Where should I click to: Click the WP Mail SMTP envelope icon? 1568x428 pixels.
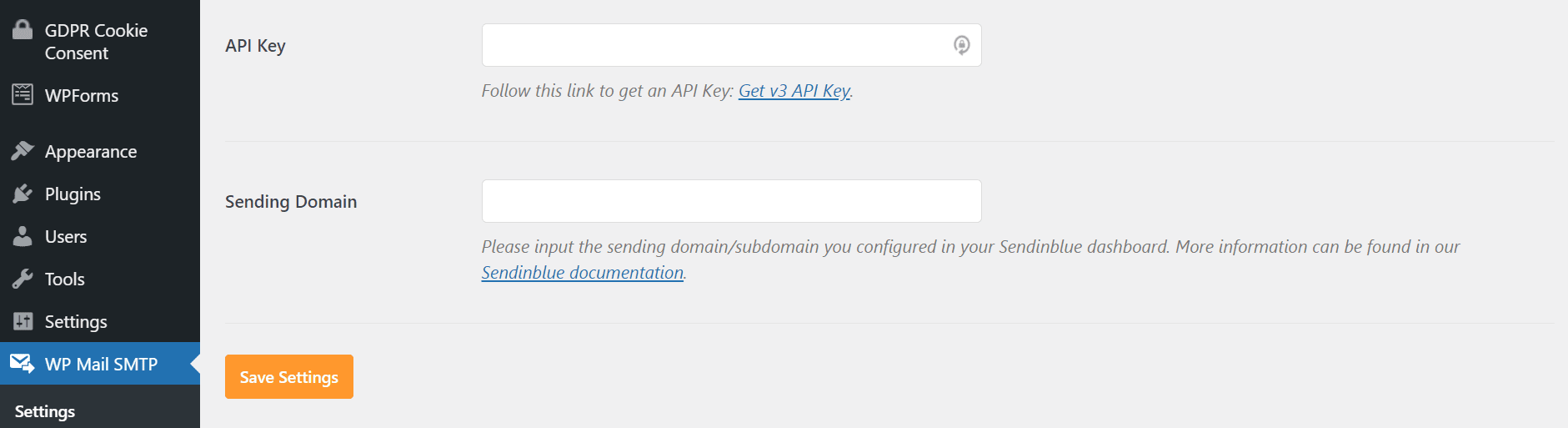(x=23, y=364)
